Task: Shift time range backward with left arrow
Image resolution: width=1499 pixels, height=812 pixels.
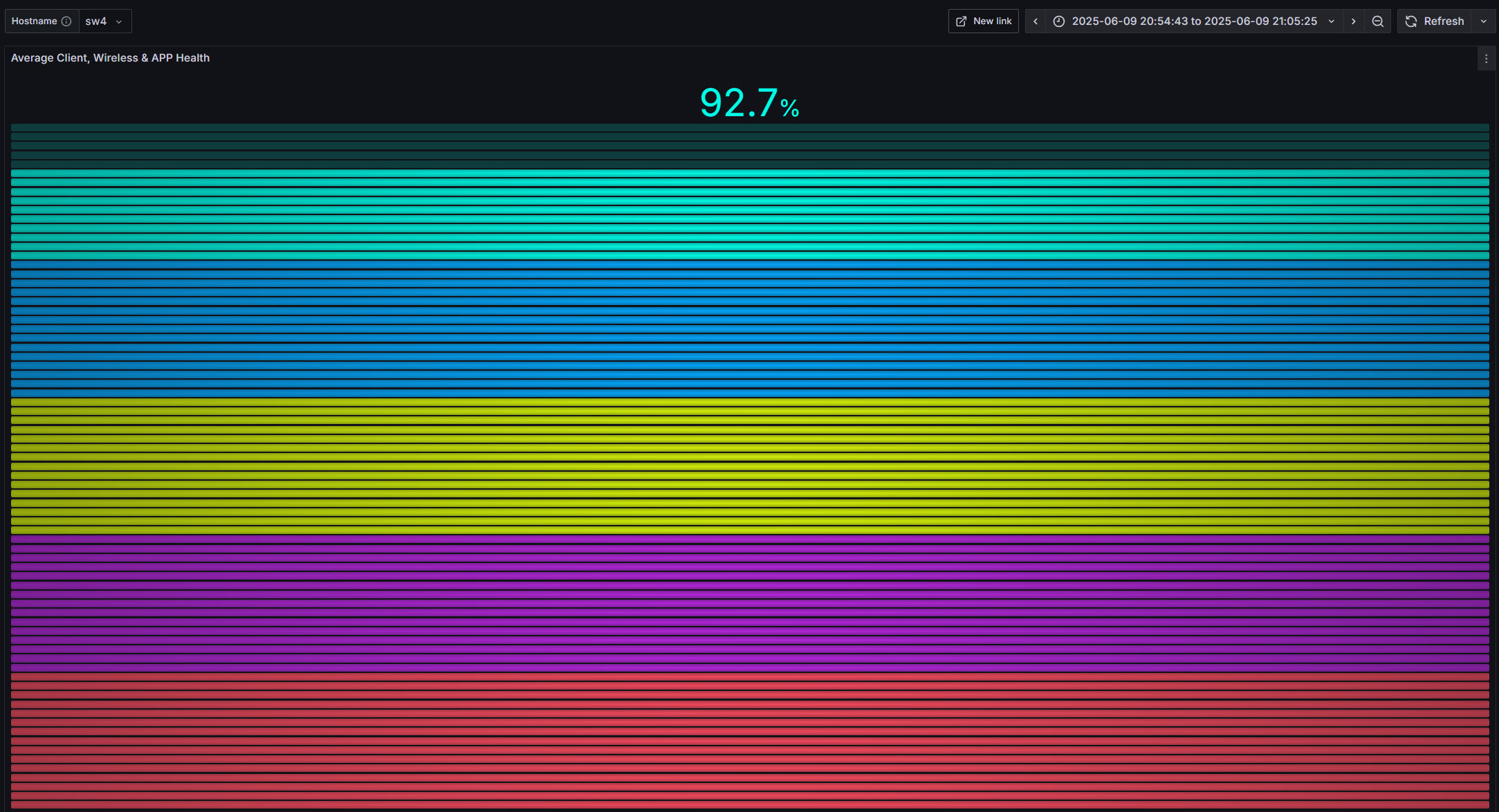Action: coord(1036,21)
